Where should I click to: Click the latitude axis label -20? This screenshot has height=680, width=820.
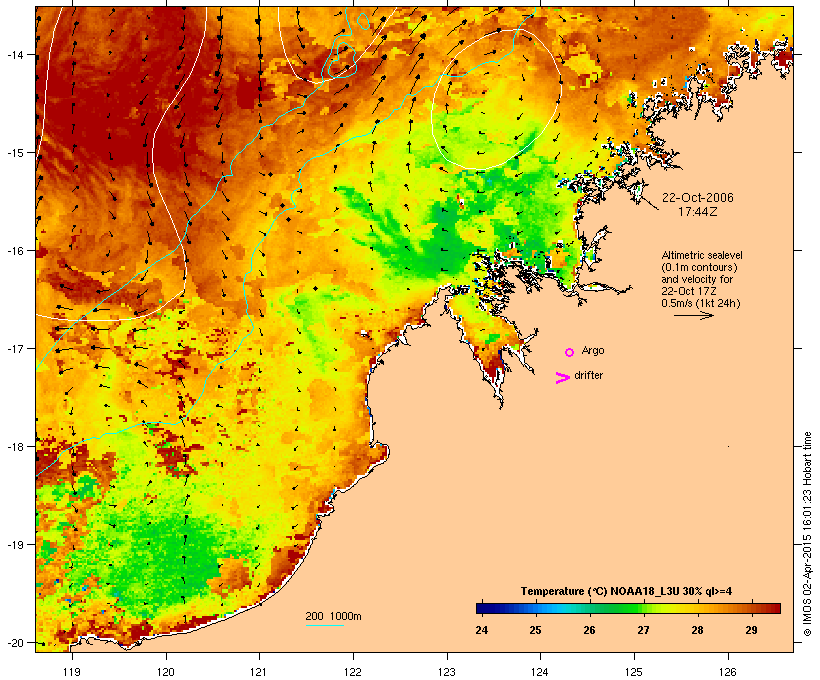pos(14,643)
